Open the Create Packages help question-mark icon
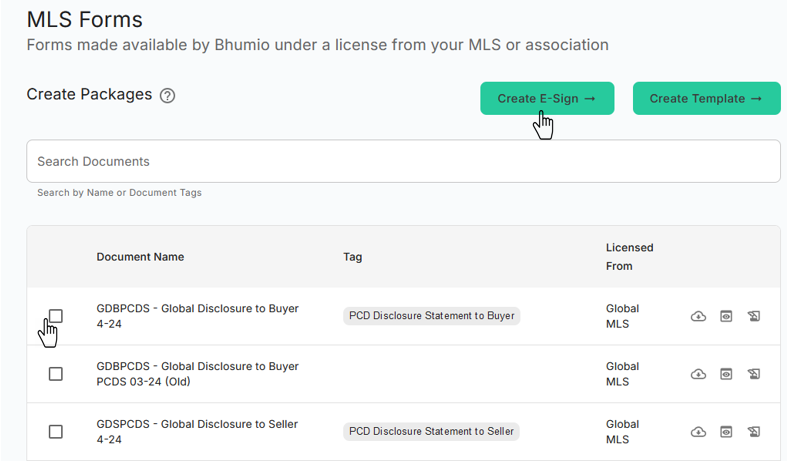Image resolution: width=787 pixels, height=464 pixels. coord(168,96)
